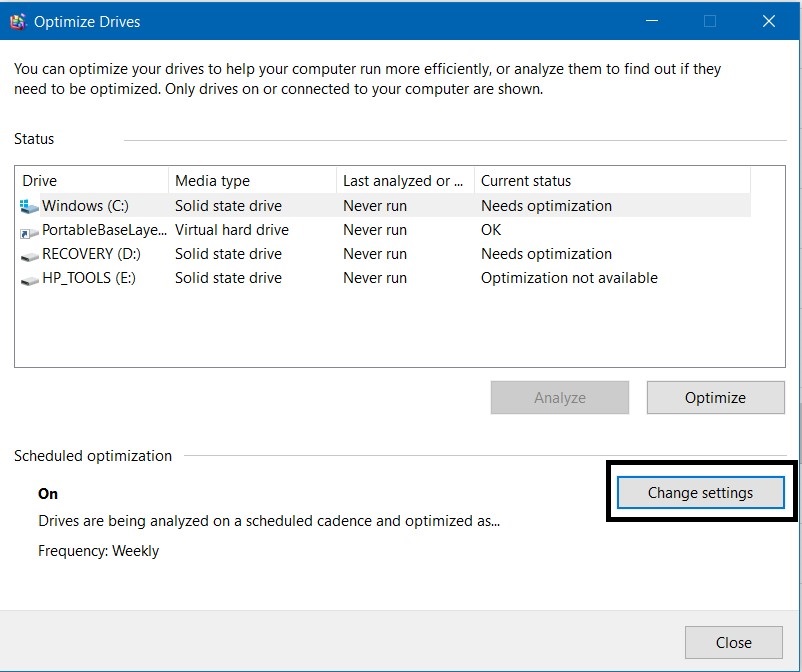Select RECOVERY (D:) row's Needs optimization status
802x672 pixels.
[x=546, y=254]
